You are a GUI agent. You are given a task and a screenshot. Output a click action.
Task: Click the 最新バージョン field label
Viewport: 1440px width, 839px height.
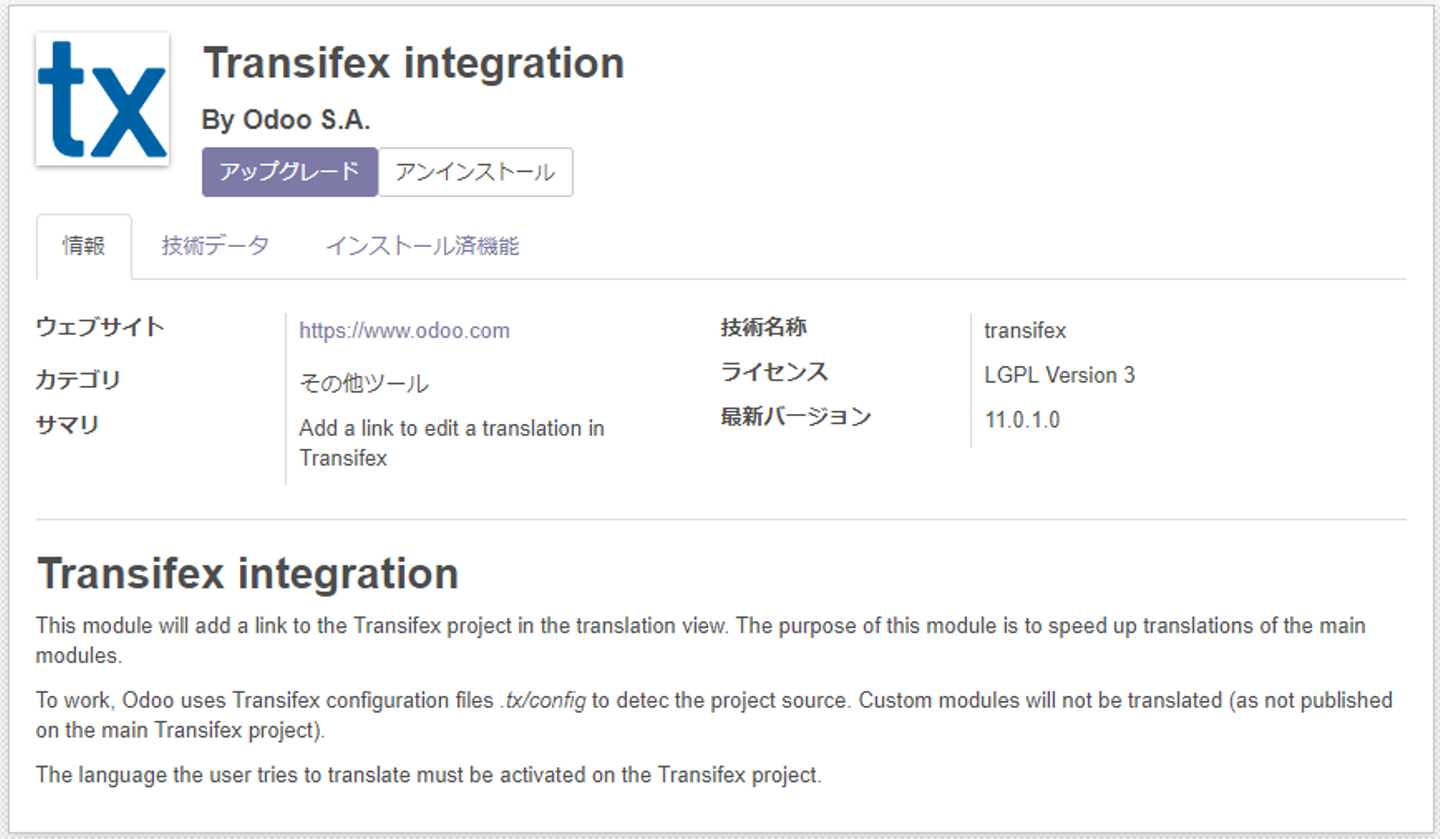[796, 417]
